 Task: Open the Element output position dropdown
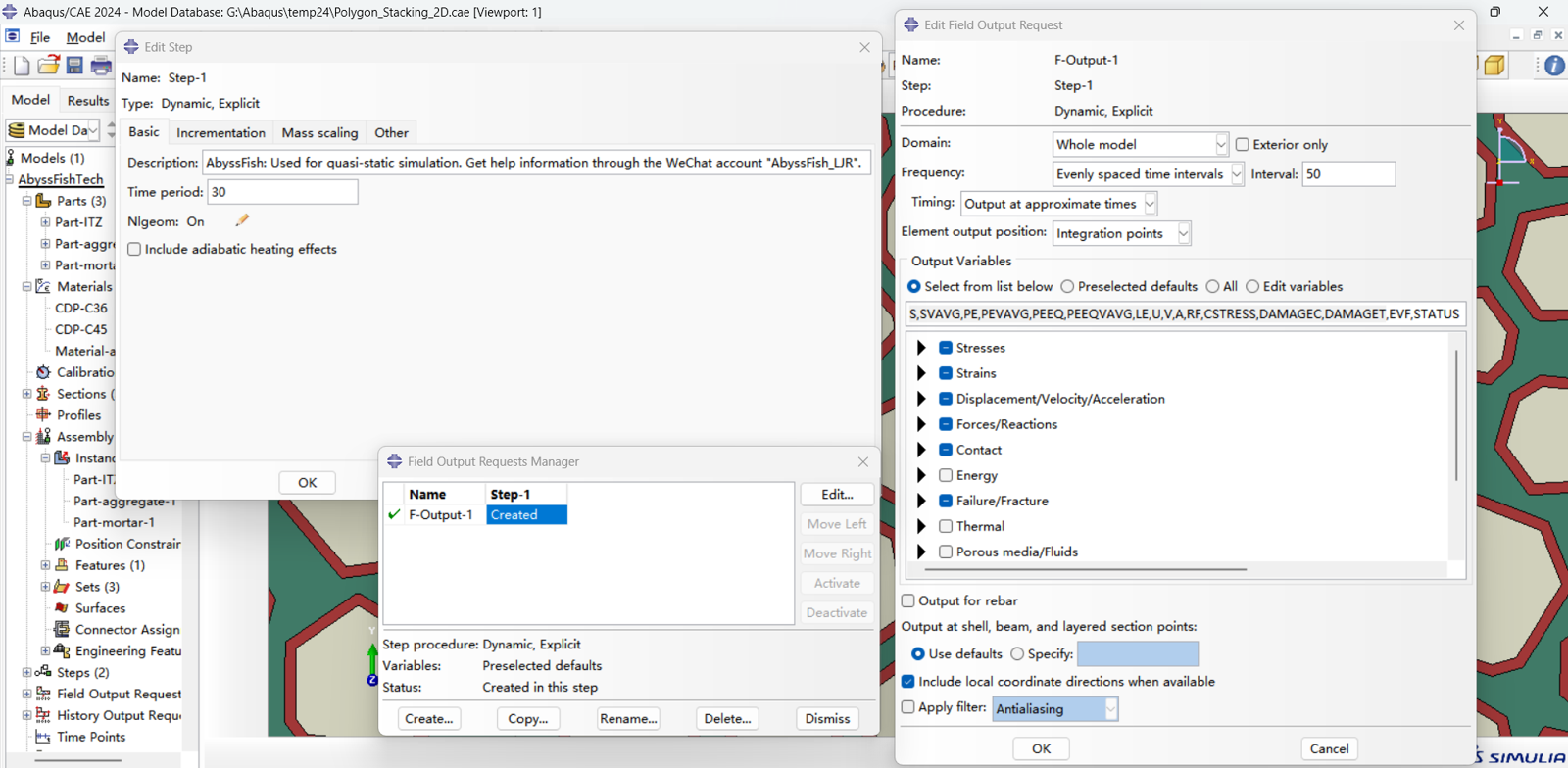pos(1121,233)
